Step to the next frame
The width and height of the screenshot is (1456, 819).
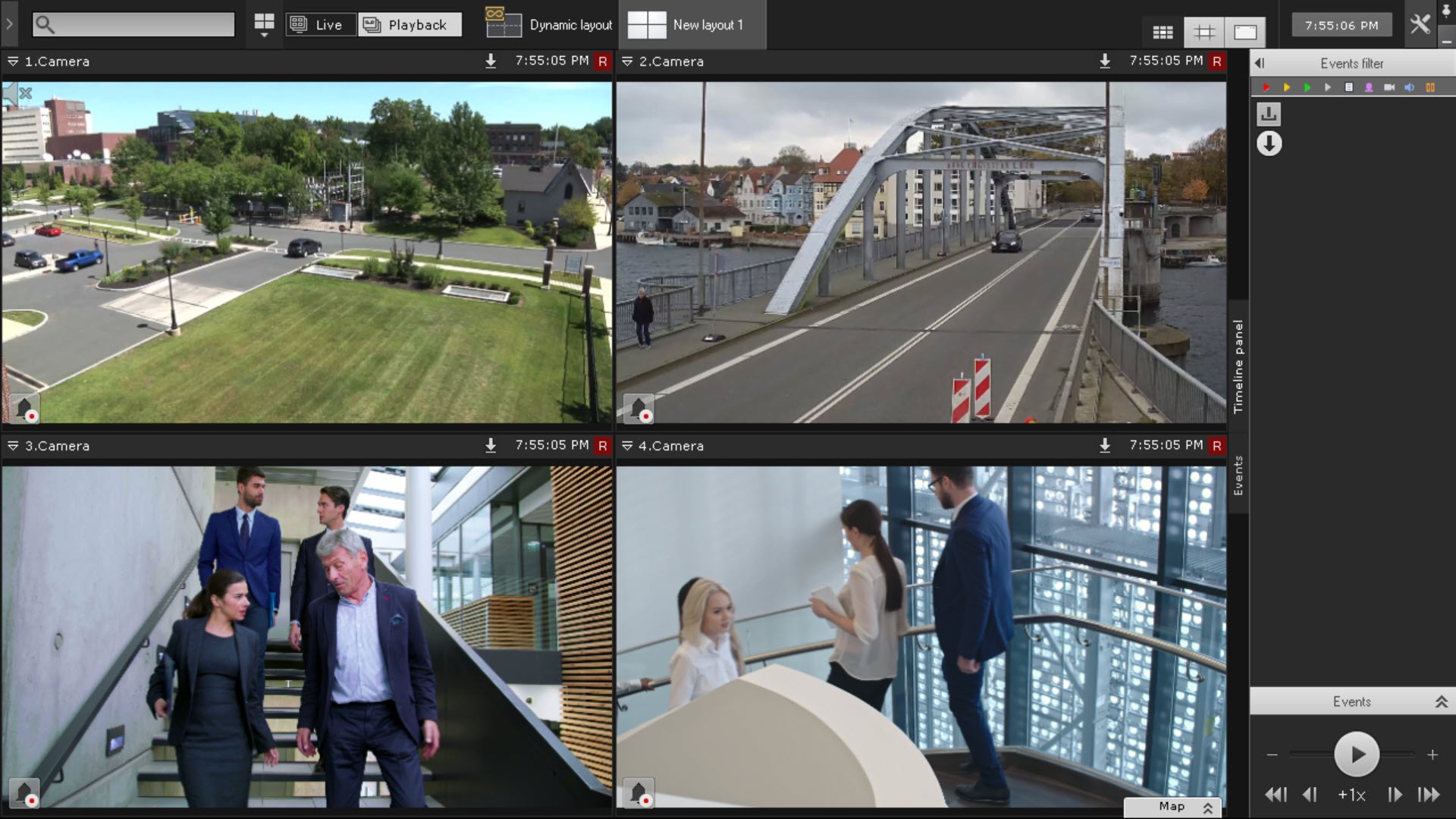1394,794
